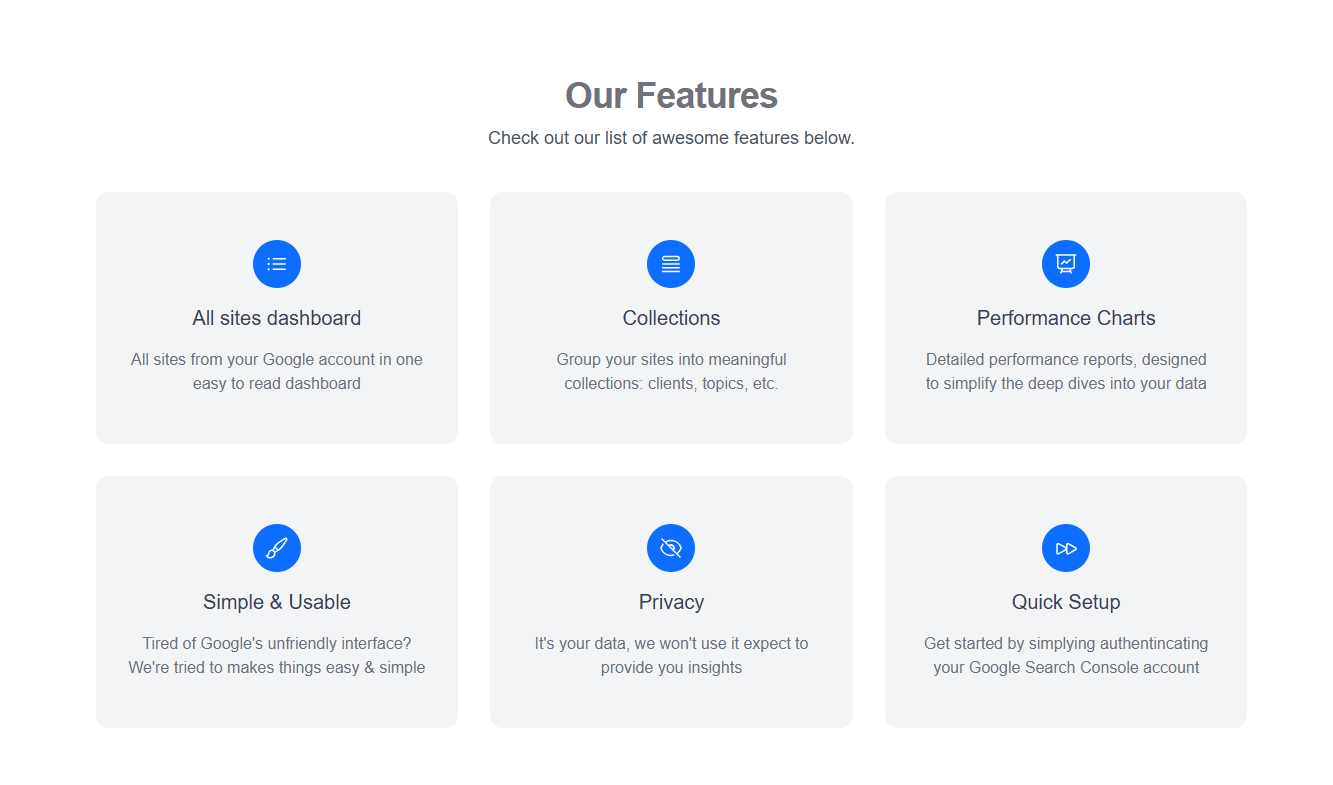Screen dimensions: 1333x785
Task: Click the paintbrush icon above Simple & Usable
Action: pyautogui.click(x=277, y=548)
